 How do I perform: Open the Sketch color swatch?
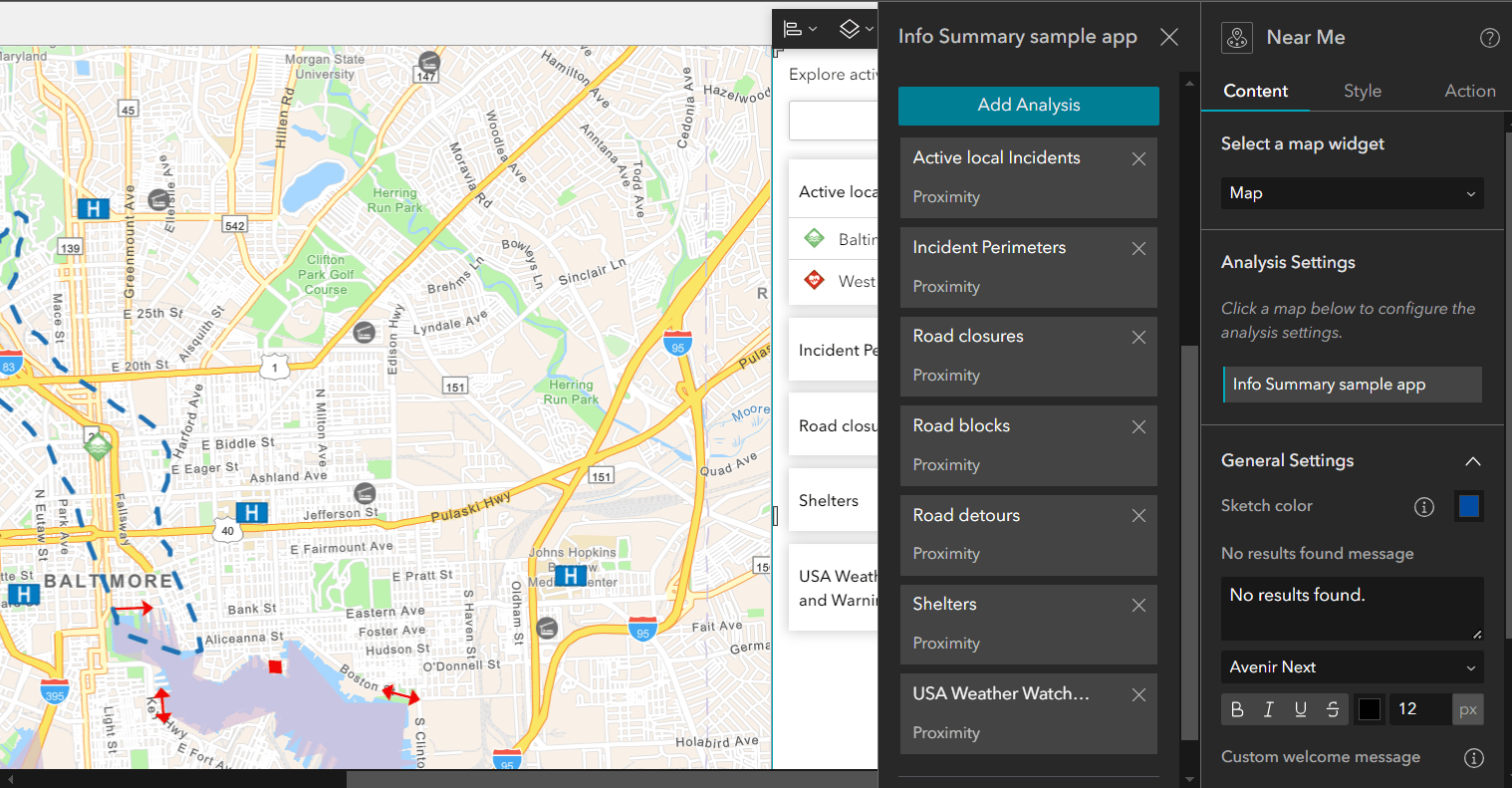1469,506
